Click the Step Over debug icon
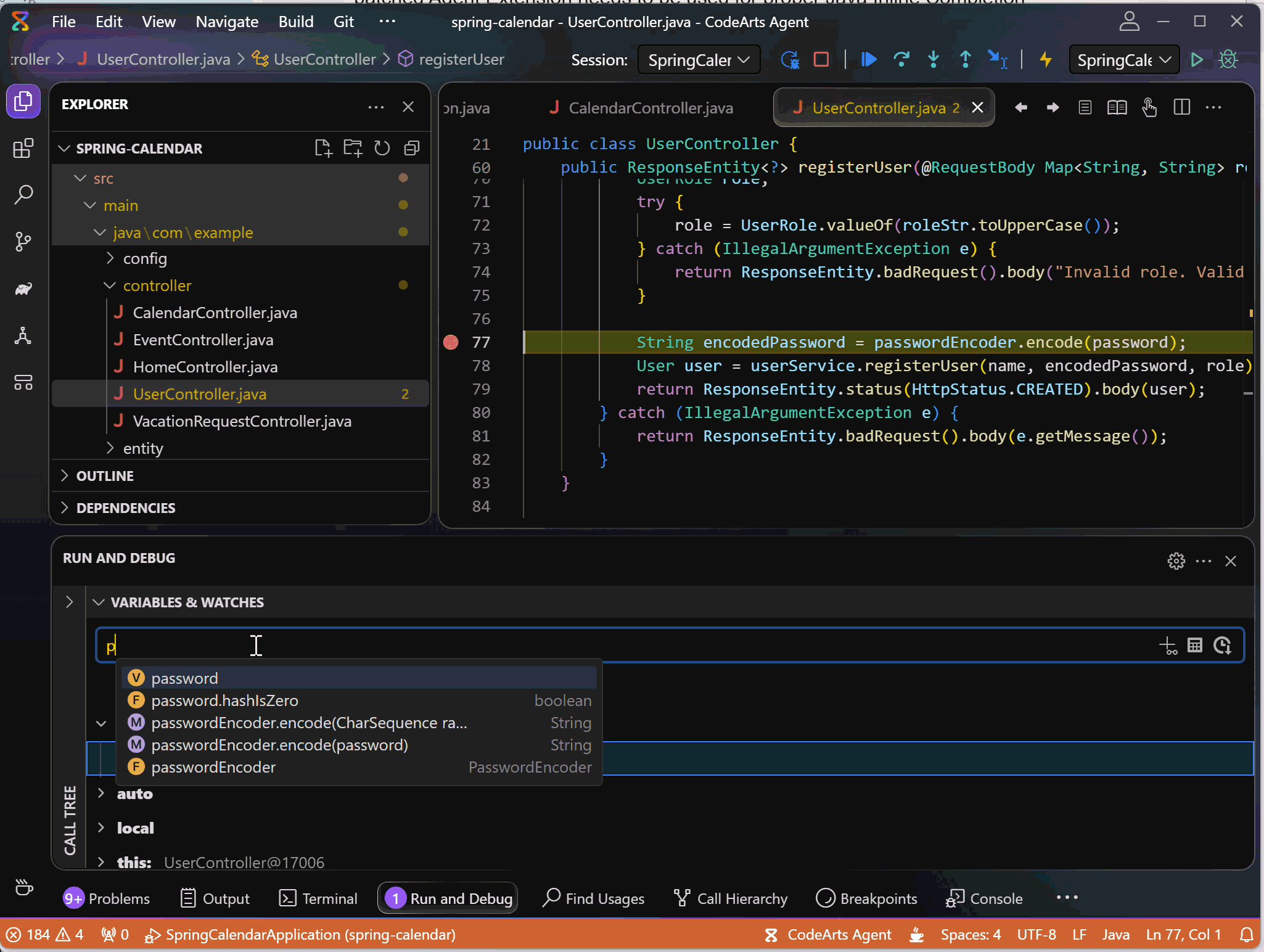1264x952 pixels. click(901, 60)
